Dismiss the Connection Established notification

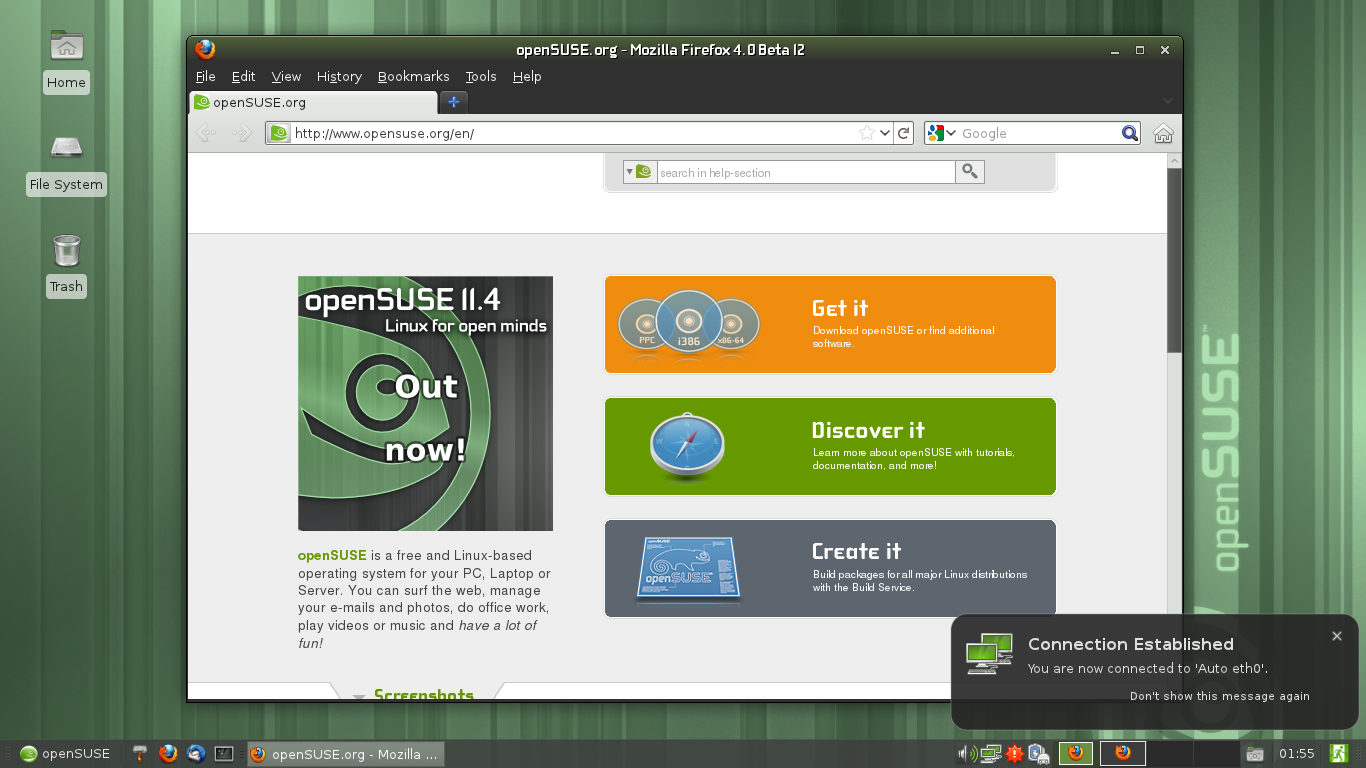point(1337,636)
